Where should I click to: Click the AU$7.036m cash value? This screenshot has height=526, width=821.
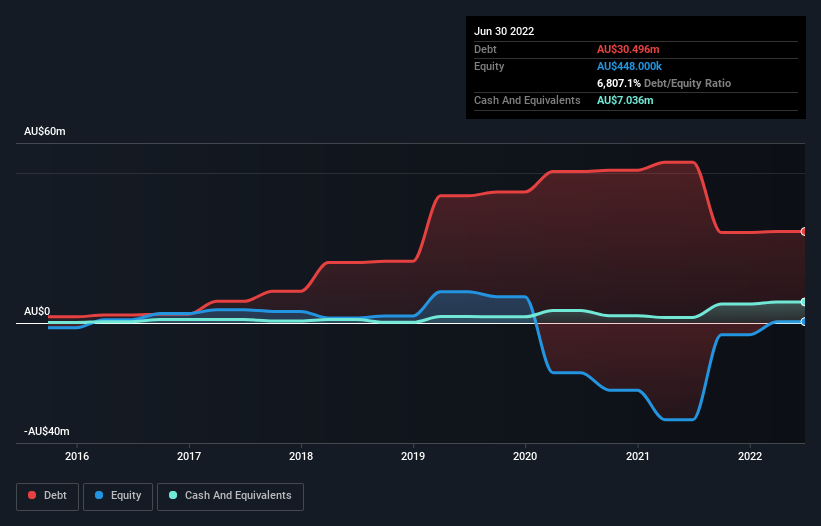click(625, 100)
